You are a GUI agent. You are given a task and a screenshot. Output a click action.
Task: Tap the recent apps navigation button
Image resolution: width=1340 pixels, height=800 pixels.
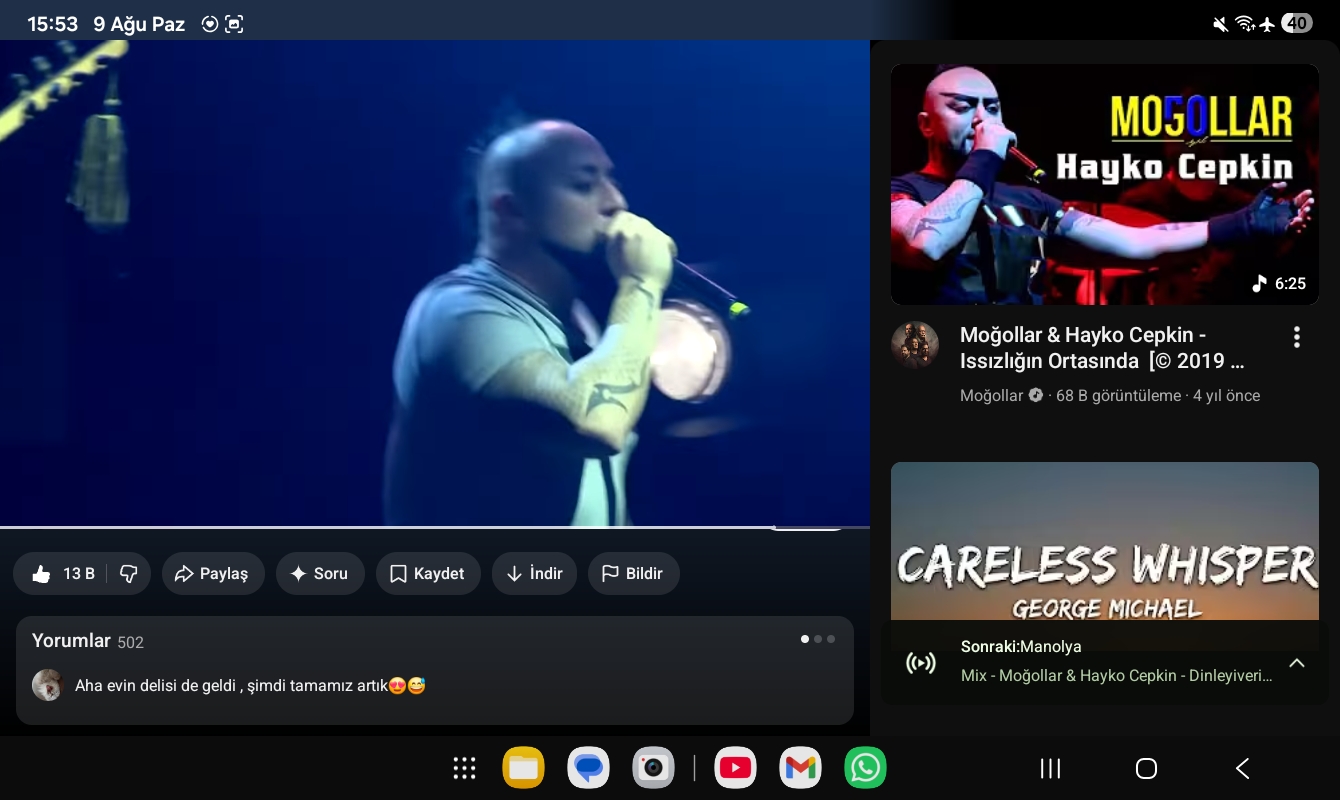coord(1050,768)
